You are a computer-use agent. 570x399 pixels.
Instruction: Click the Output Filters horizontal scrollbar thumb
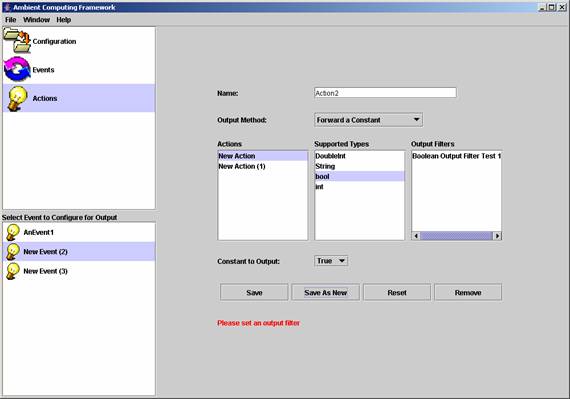(456, 236)
